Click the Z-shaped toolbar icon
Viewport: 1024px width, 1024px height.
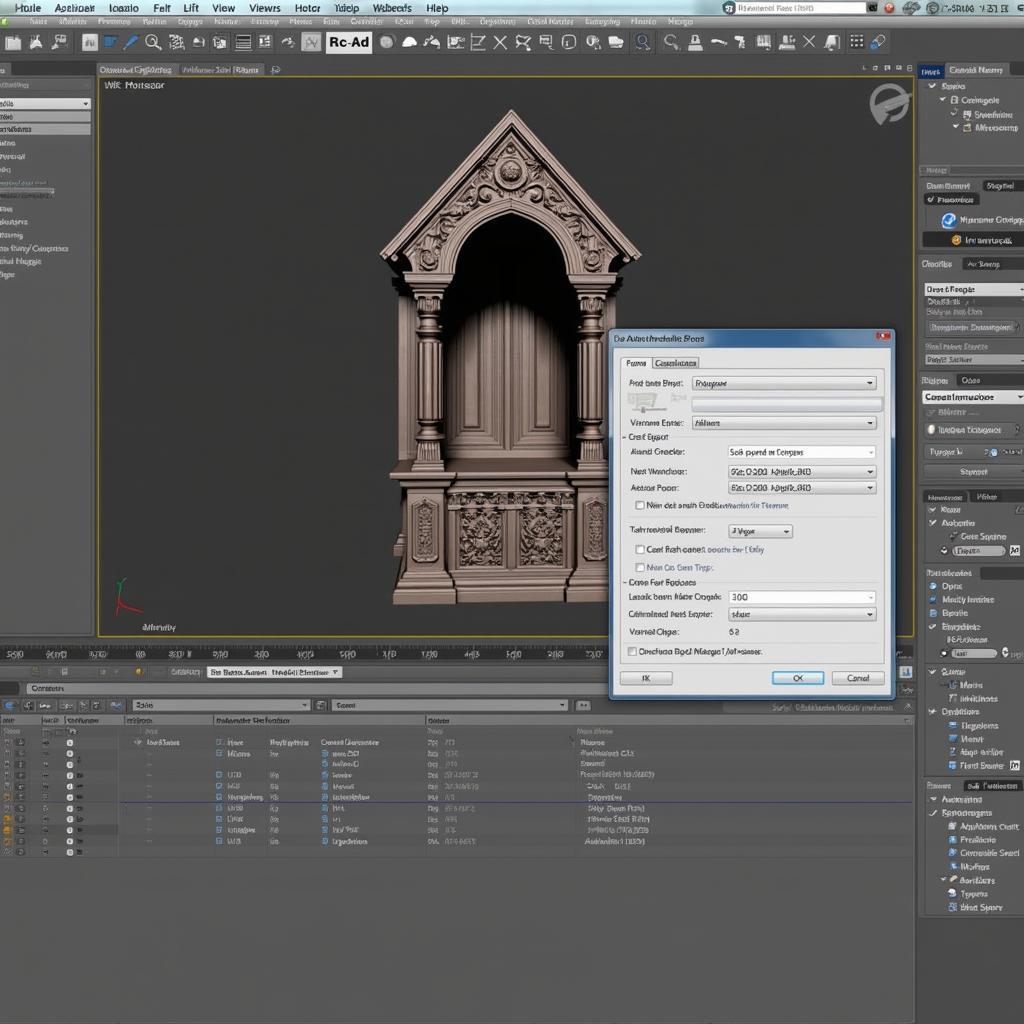pos(478,43)
